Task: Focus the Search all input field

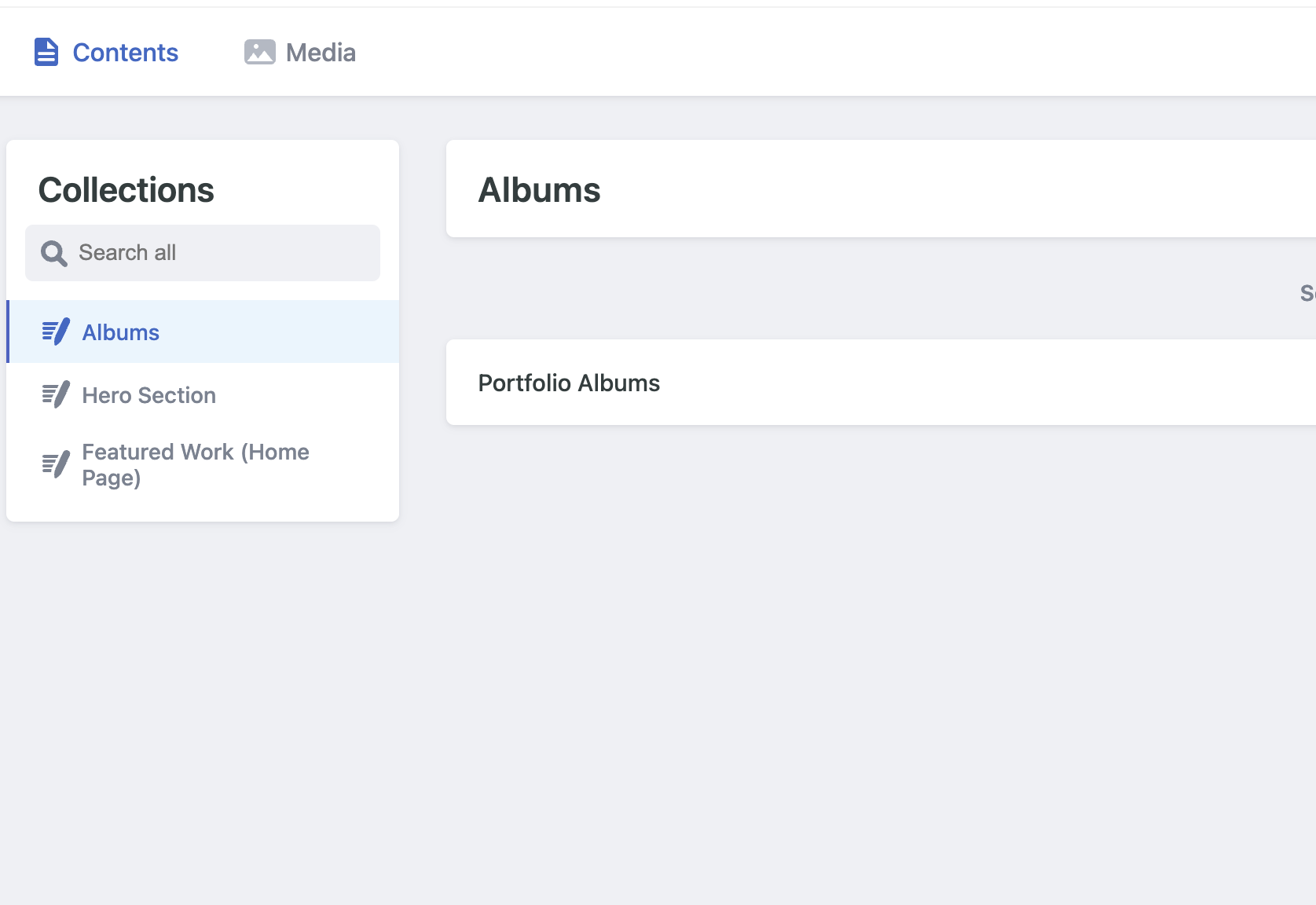Action: pyautogui.click(x=203, y=253)
